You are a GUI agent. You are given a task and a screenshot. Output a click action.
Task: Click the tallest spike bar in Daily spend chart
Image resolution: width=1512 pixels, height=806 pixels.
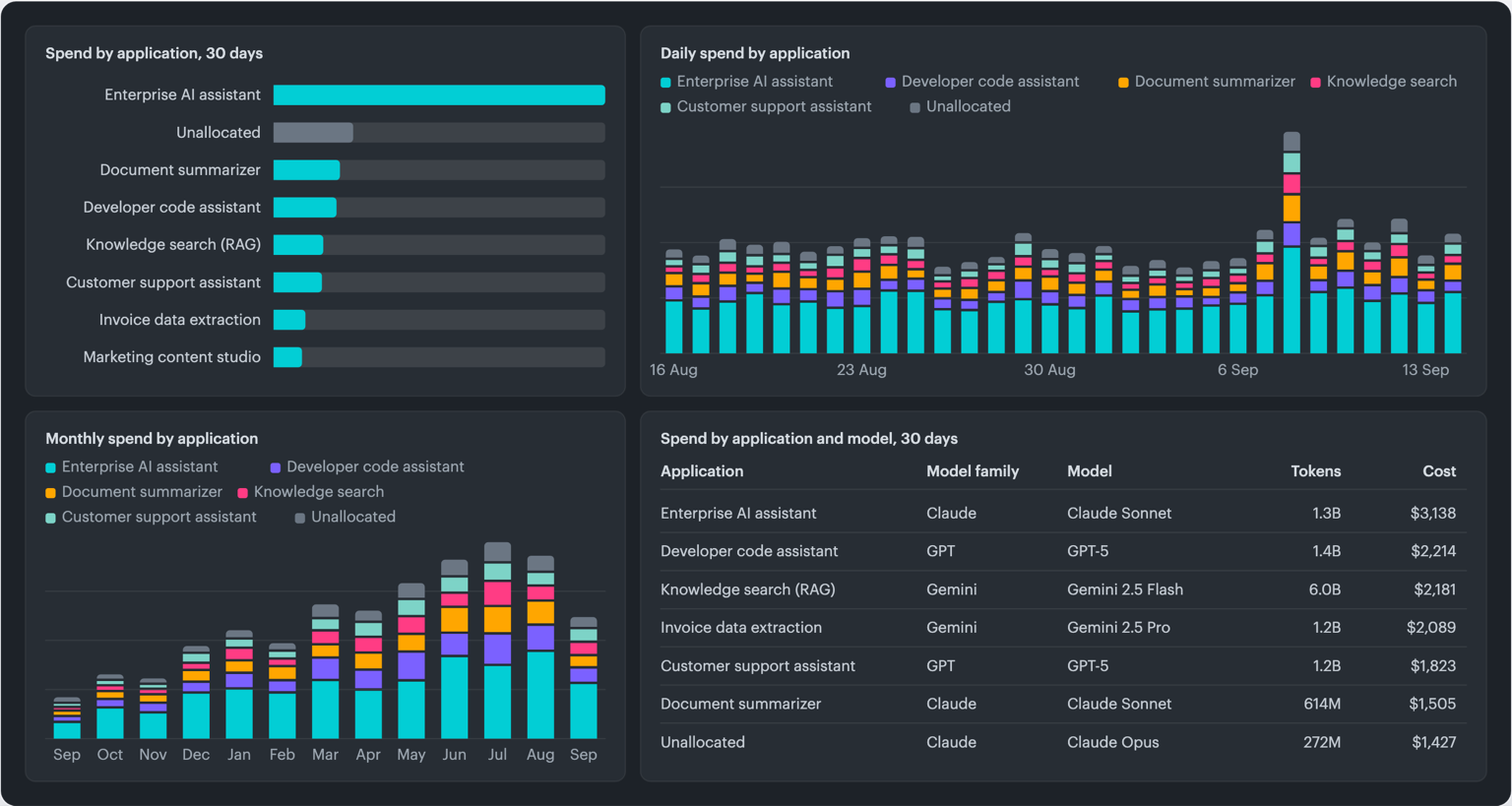click(x=1291, y=242)
